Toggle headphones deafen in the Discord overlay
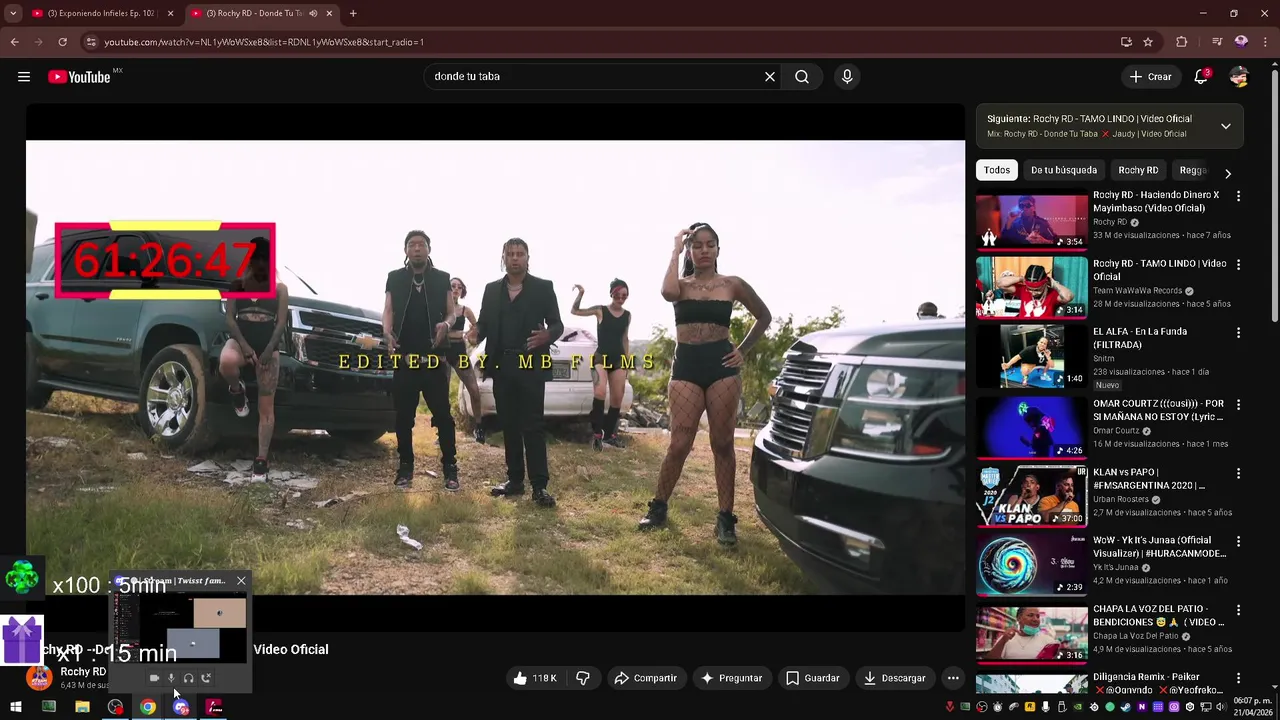The width and height of the screenshot is (1280, 720). click(188, 678)
